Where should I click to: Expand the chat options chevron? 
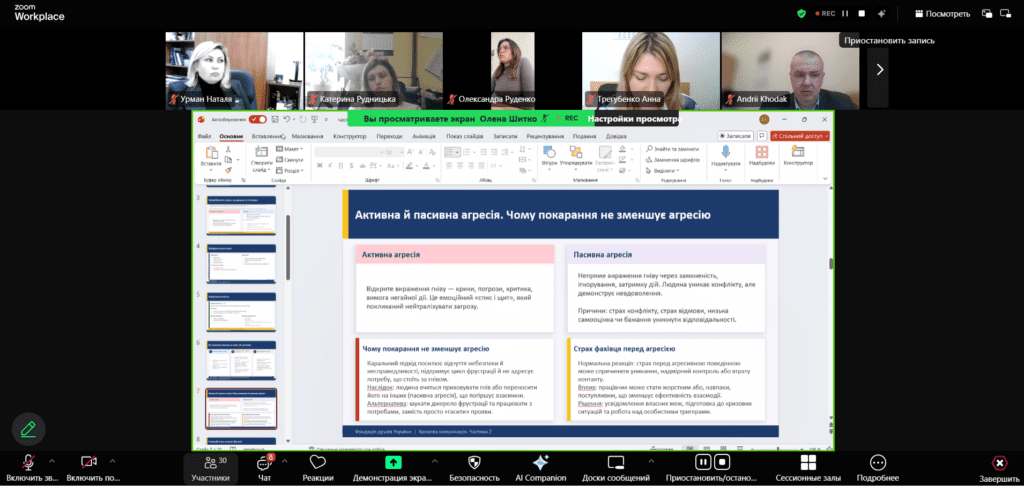(x=284, y=461)
